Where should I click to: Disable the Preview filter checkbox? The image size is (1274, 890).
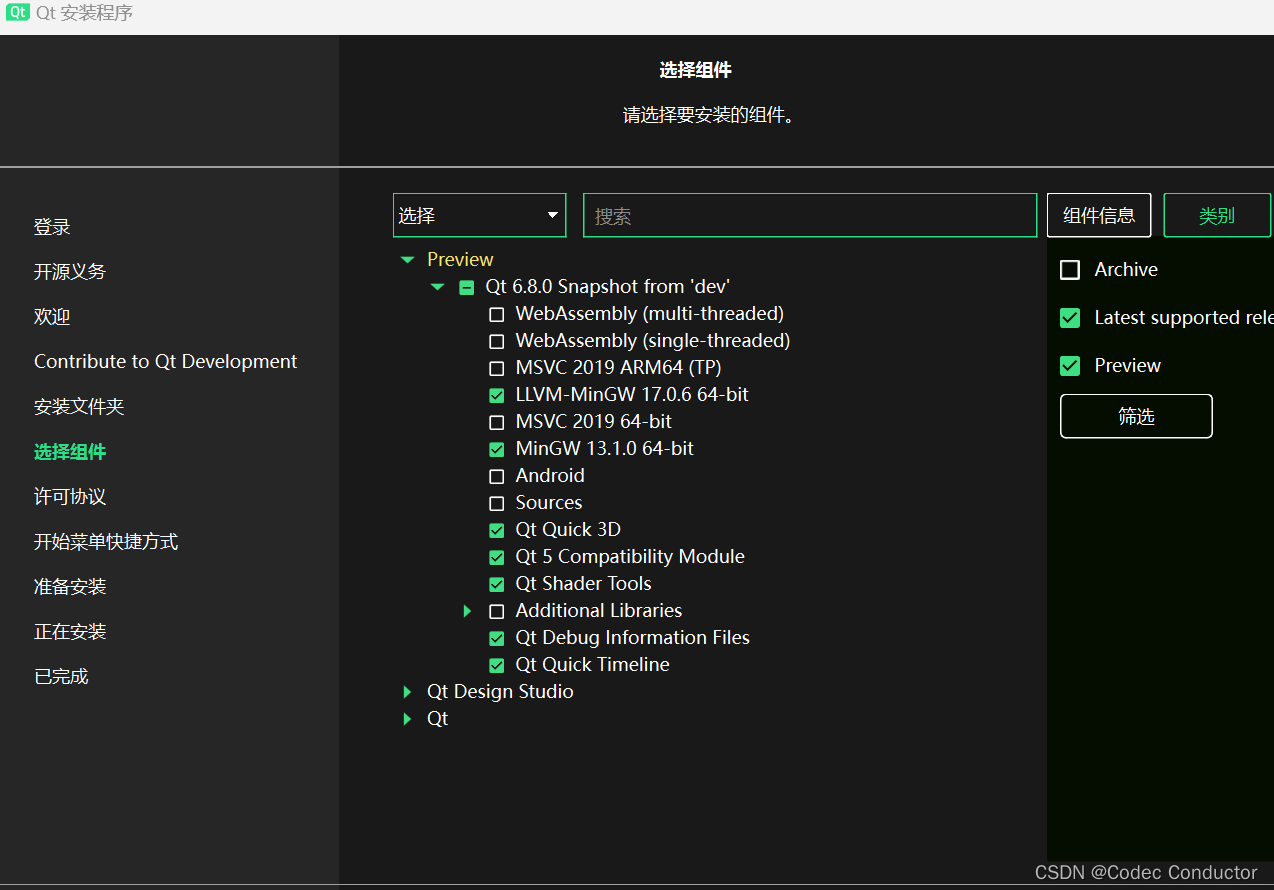pos(1070,366)
